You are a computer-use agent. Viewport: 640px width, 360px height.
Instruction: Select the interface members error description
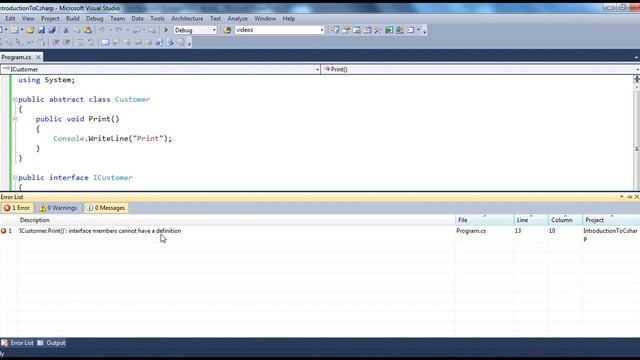click(x=100, y=231)
